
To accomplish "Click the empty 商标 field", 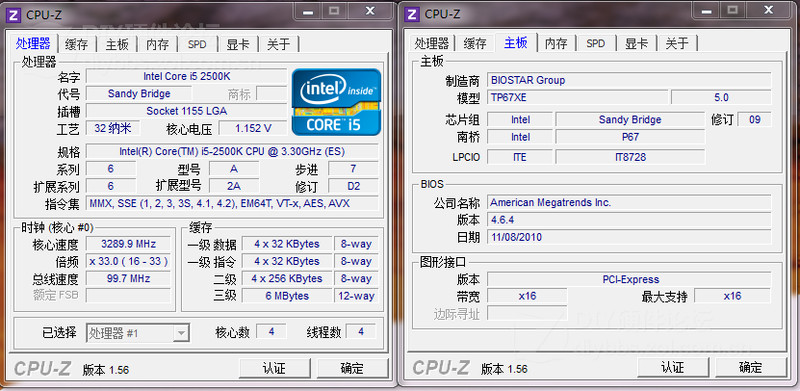I will pyautogui.click(x=271, y=94).
